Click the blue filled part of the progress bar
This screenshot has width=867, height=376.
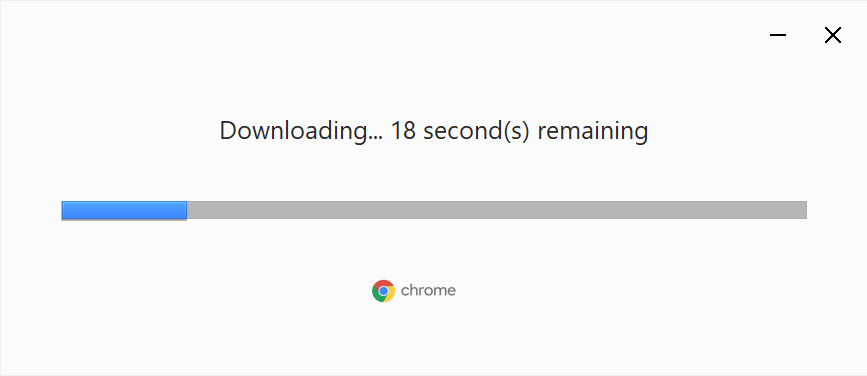124,210
